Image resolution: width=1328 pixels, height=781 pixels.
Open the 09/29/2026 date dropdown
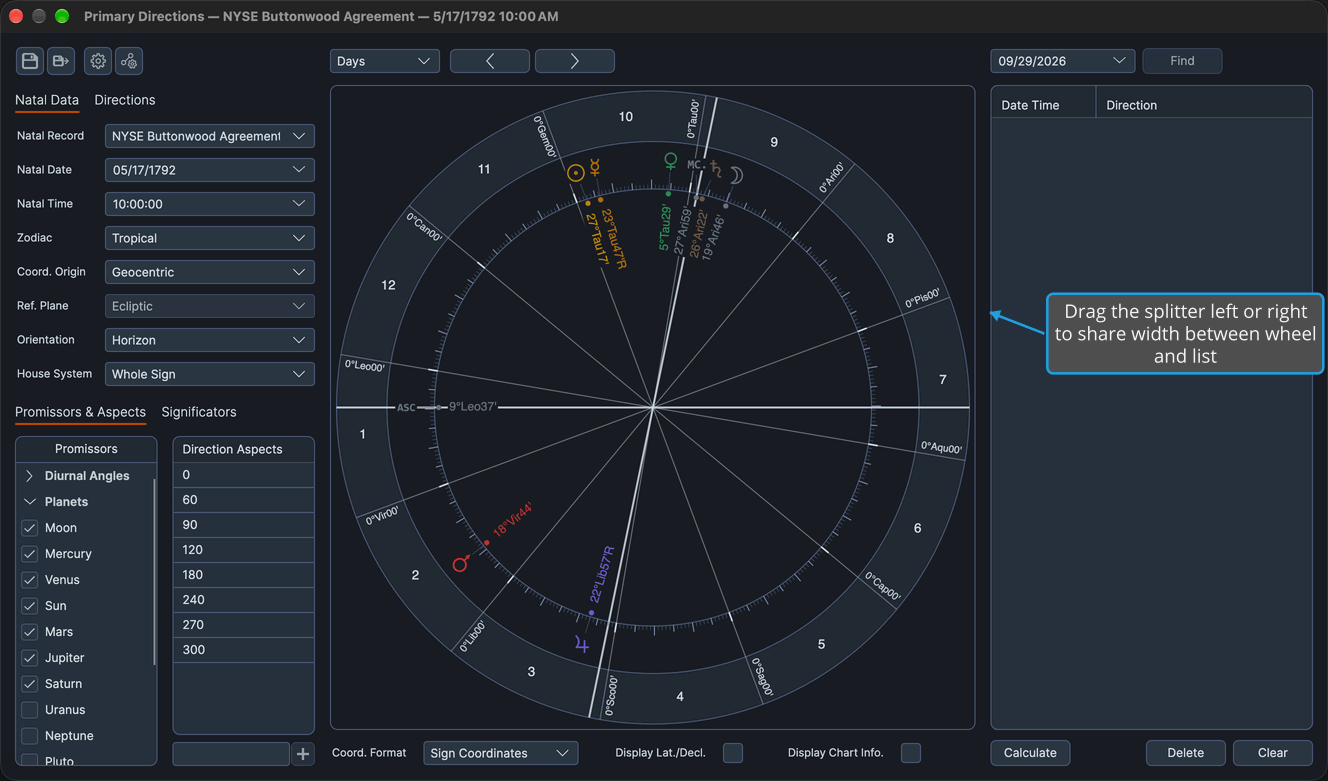1063,61
